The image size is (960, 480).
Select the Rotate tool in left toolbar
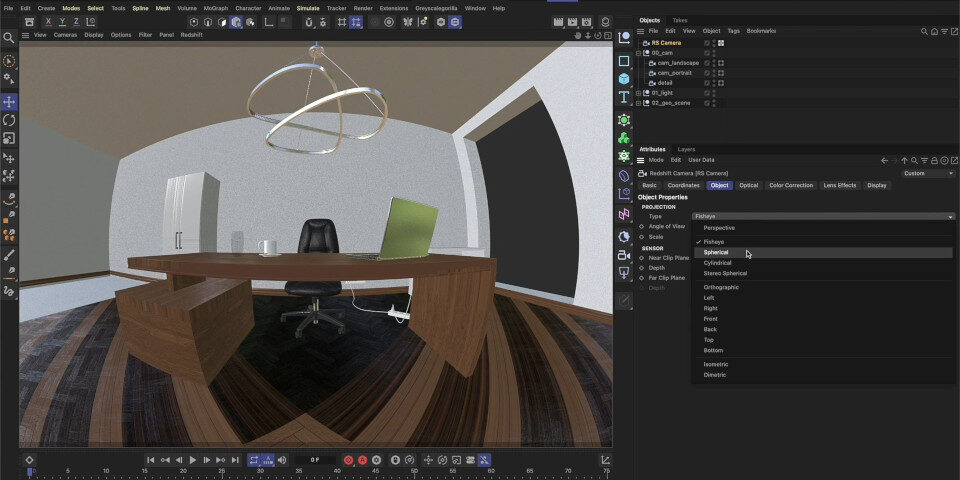[x=9, y=120]
